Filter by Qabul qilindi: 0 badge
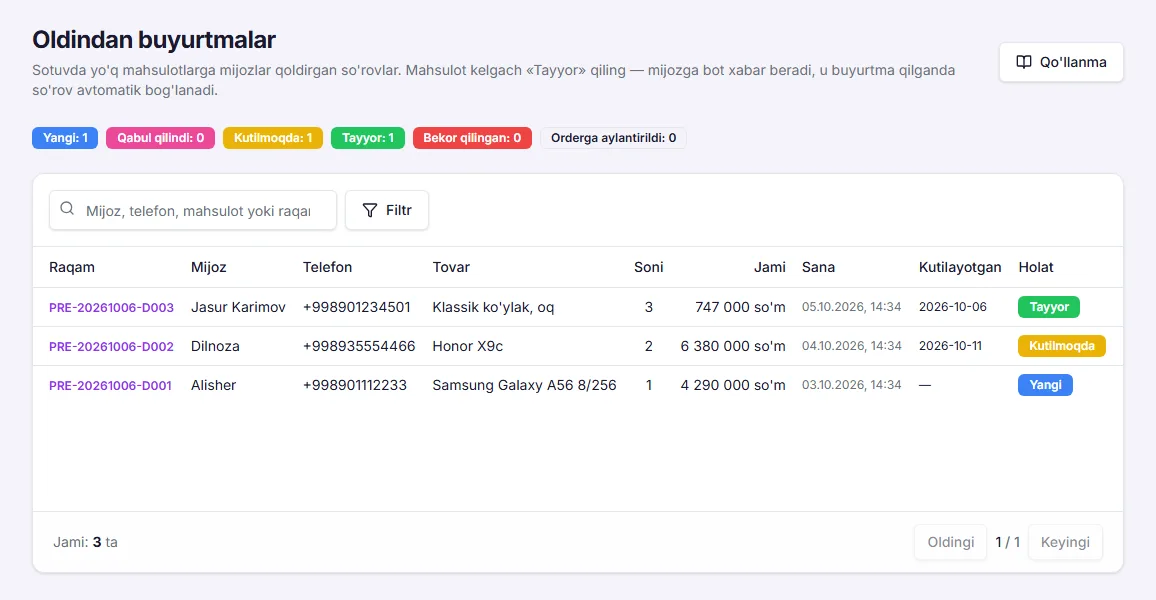Image resolution: width=1156 pixels, height=600 pixels. point(161,138)
